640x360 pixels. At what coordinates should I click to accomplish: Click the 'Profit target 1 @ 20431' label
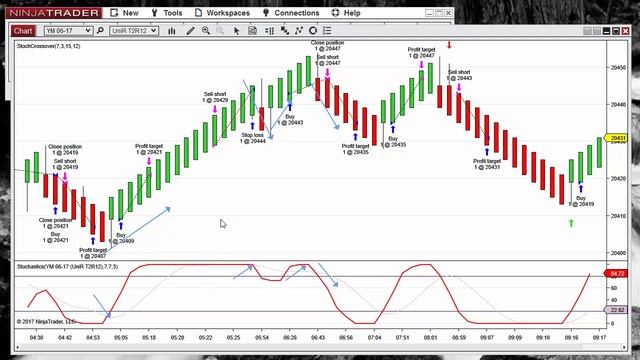pos(487,164)
